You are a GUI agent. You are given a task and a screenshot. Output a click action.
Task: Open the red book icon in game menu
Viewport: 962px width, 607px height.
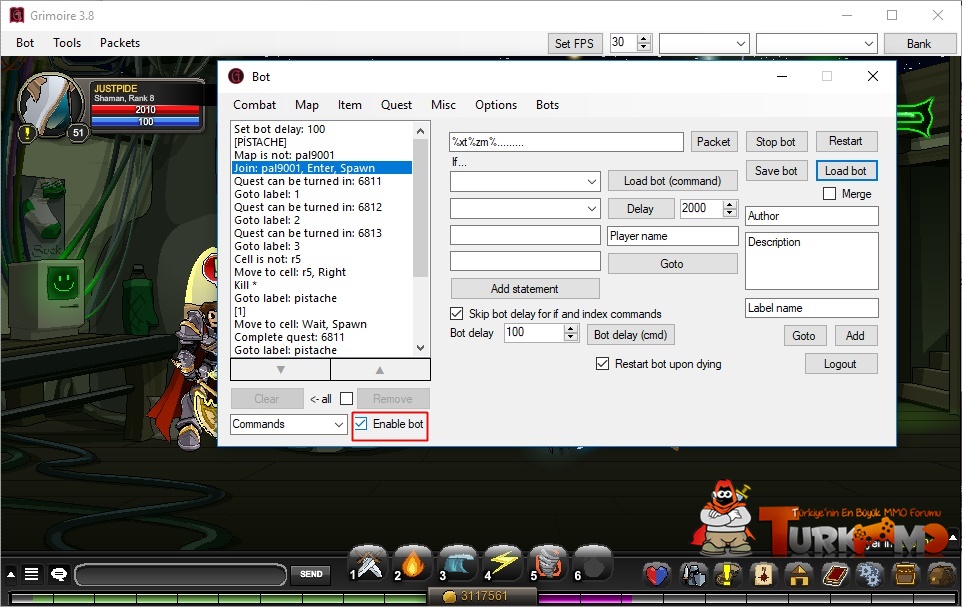(834, 574)
